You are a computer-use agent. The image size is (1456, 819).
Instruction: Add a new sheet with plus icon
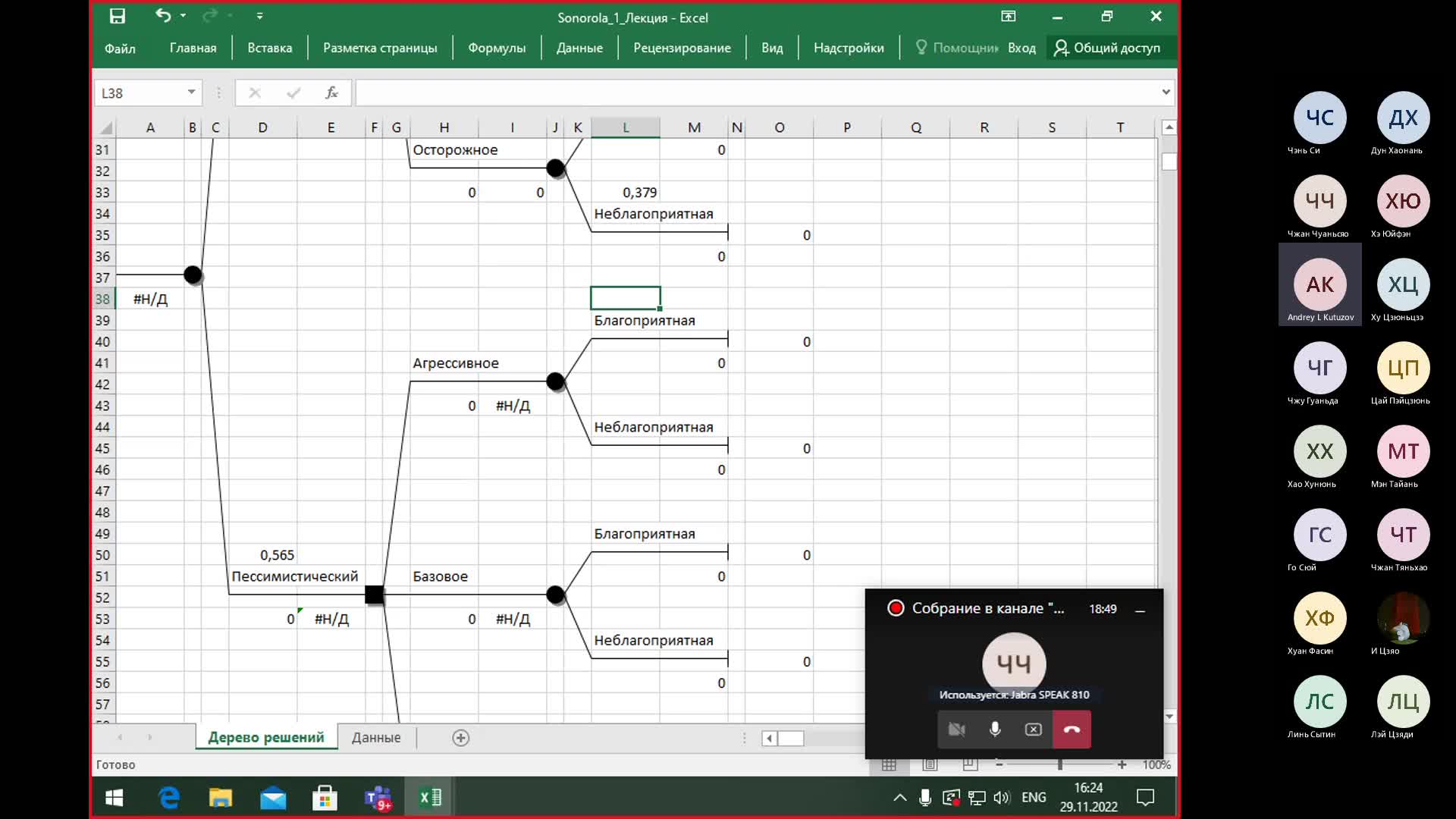[x=460, y=738]
